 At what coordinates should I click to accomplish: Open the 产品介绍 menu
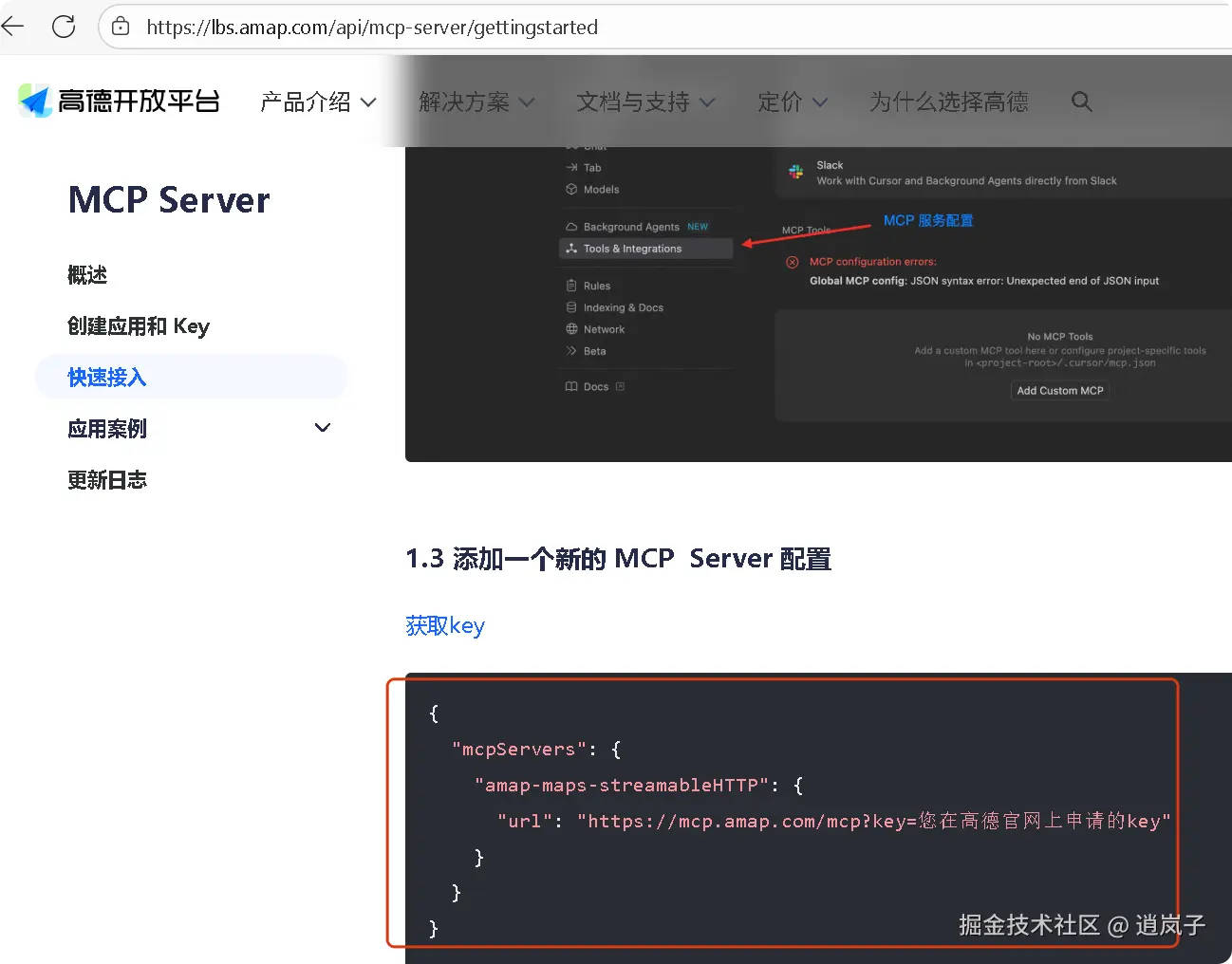[306, 102]
